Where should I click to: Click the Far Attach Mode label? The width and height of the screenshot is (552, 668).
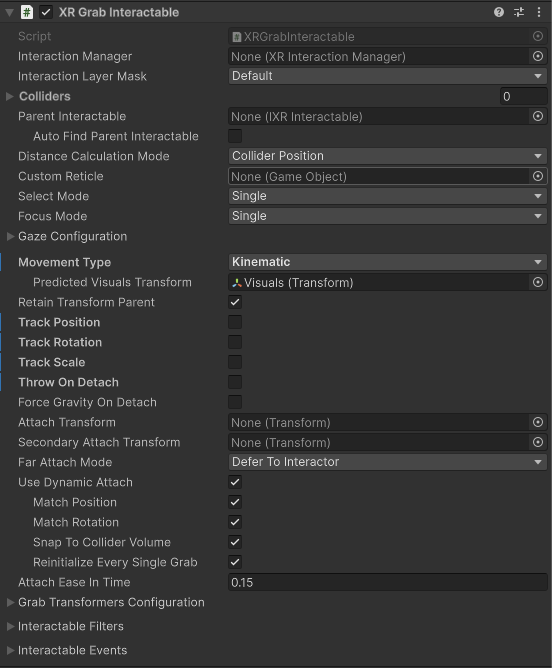(65, 462)
